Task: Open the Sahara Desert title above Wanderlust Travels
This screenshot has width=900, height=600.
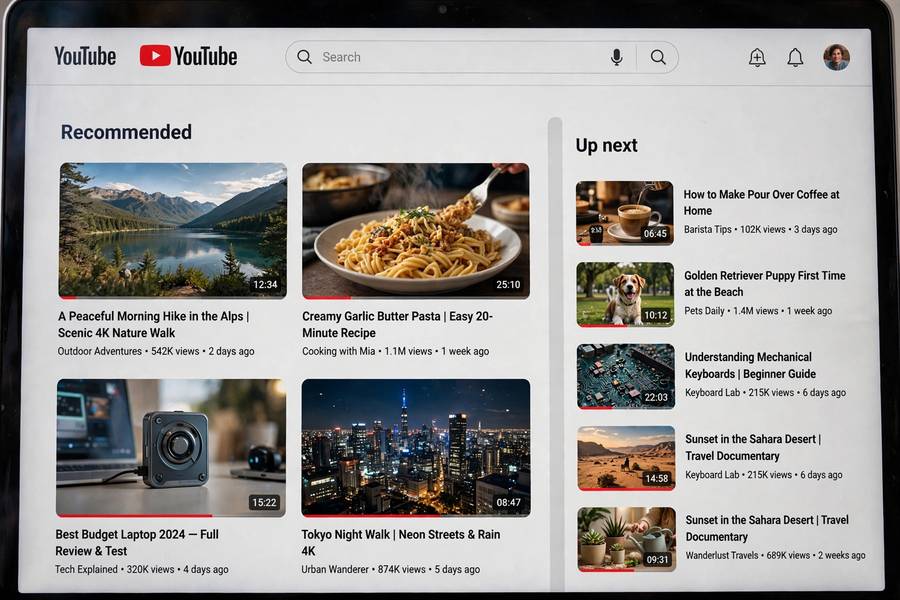Action: 767,528
